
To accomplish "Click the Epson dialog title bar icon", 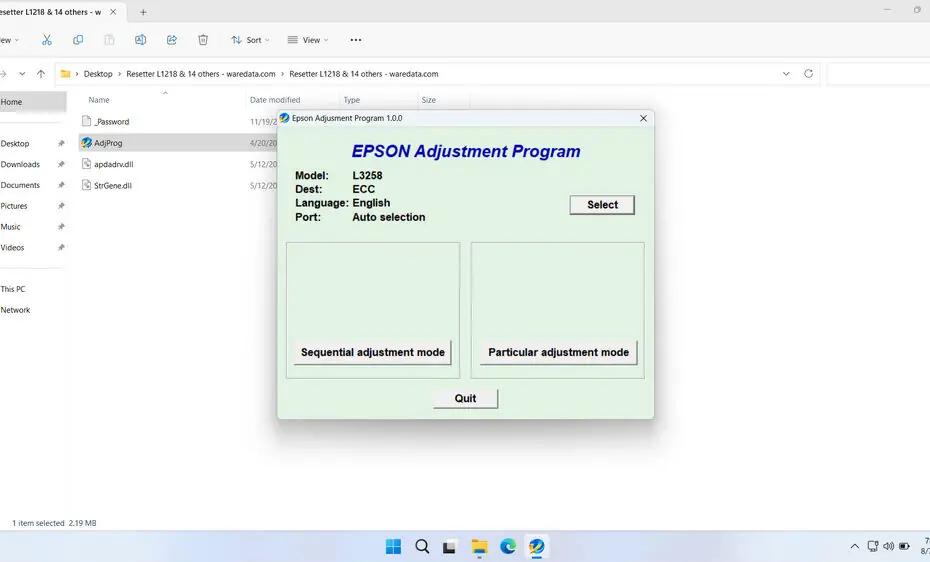I will pyautogui.click(x=285, y=118).
